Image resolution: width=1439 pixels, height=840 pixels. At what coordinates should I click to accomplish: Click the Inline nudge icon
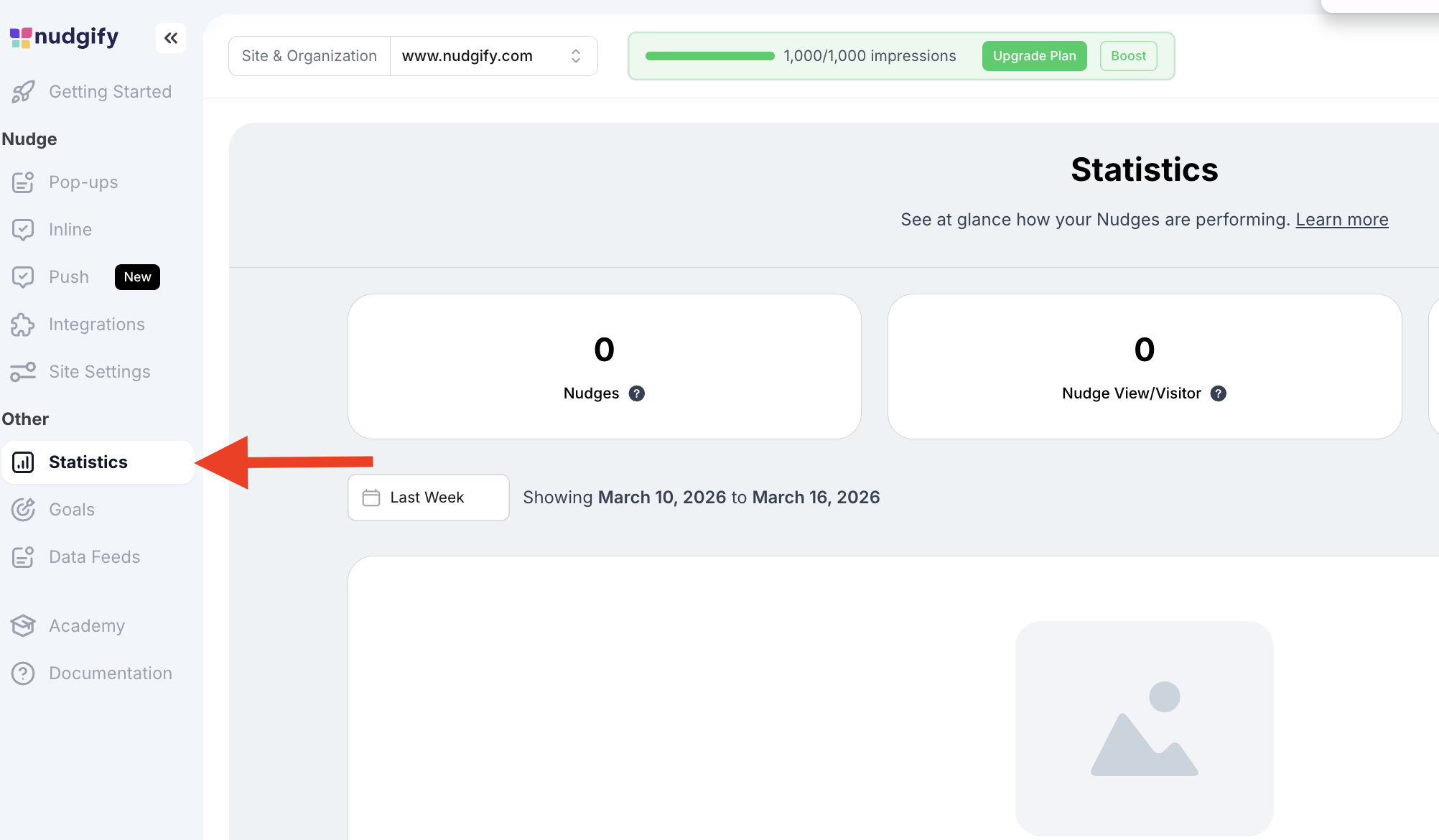coord(23,230)
